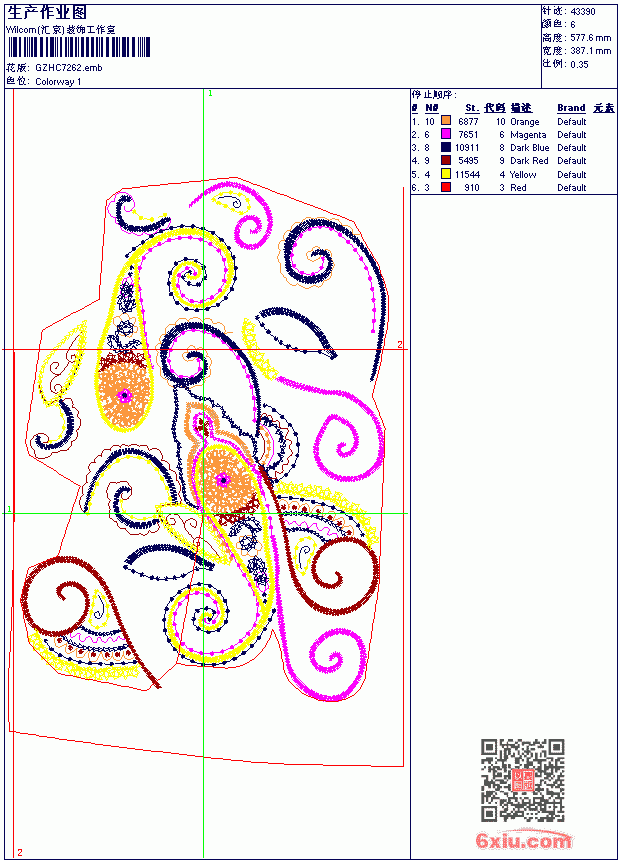Click the 'Dark Red' description text

point(529,161)
